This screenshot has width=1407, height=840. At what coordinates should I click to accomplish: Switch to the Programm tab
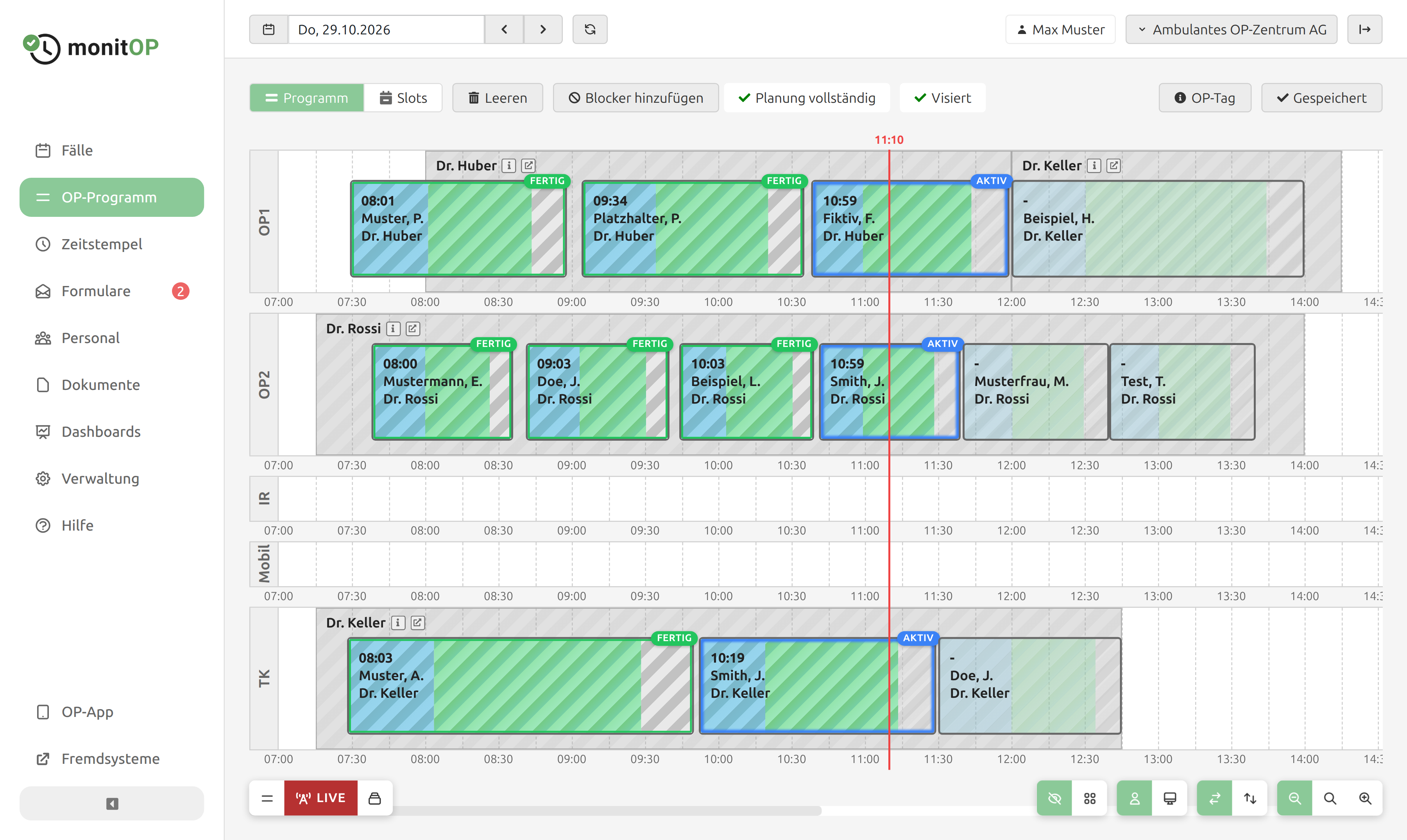[x=307, y=98]
